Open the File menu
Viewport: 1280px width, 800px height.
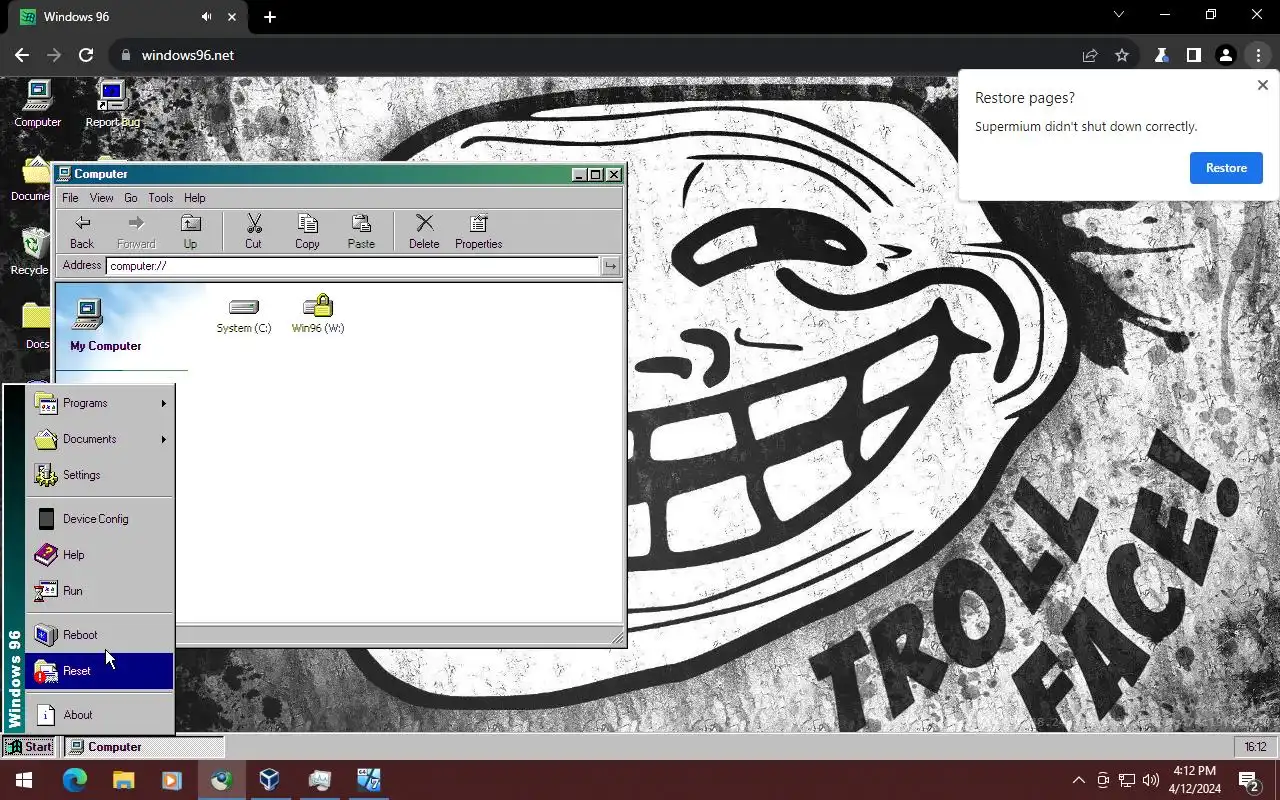pos(70,198)
